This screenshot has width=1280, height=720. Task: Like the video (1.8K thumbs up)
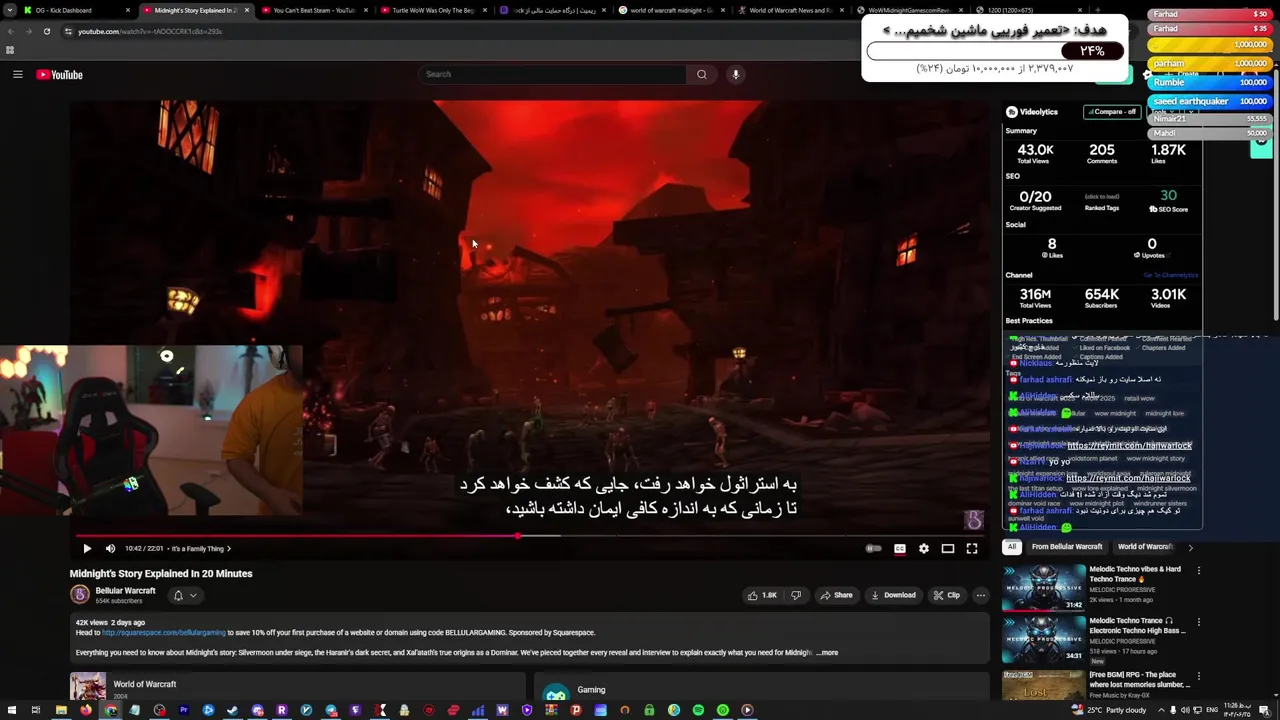pos(761,595)
